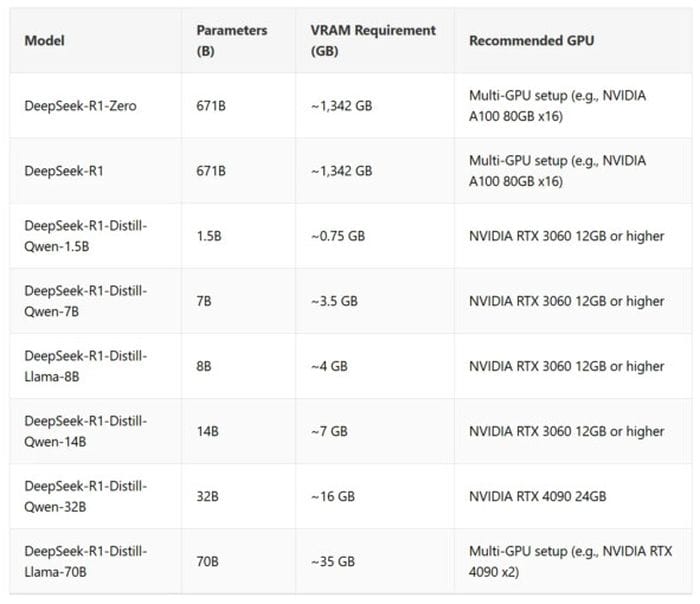Click the Model column header
Screen dimensions: 700x604
point(44,41)
